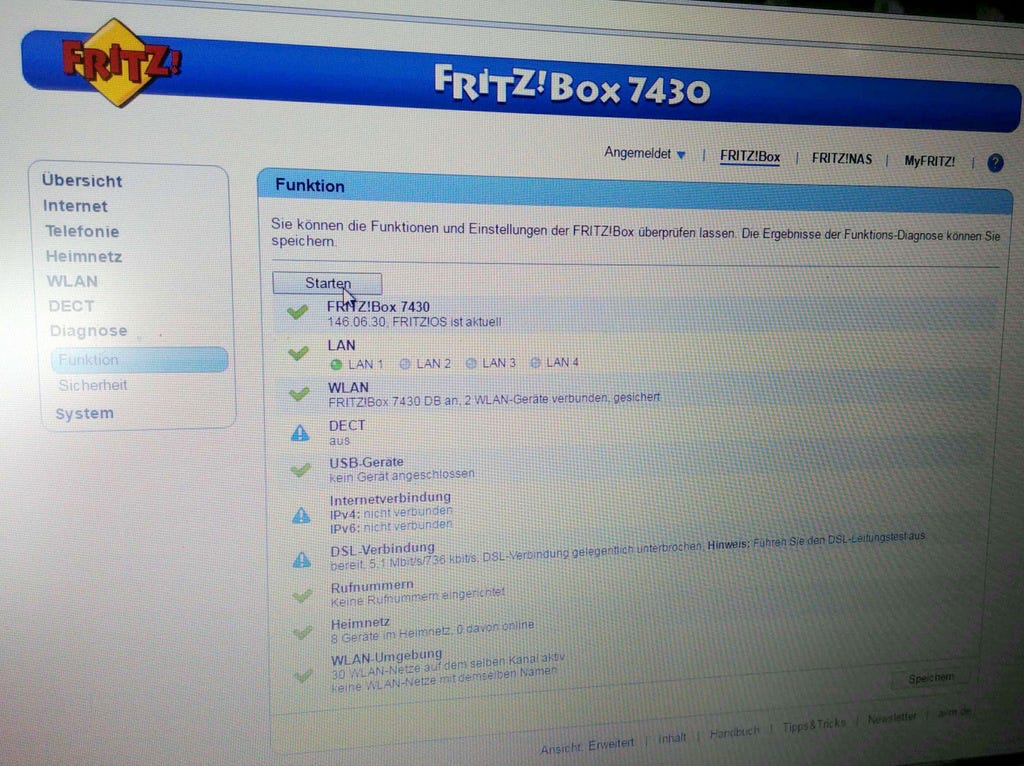This screenshot has height=766, width=1024.
Task: Click the Ansicht: Erweitert footer link
Action: point(586,745)
